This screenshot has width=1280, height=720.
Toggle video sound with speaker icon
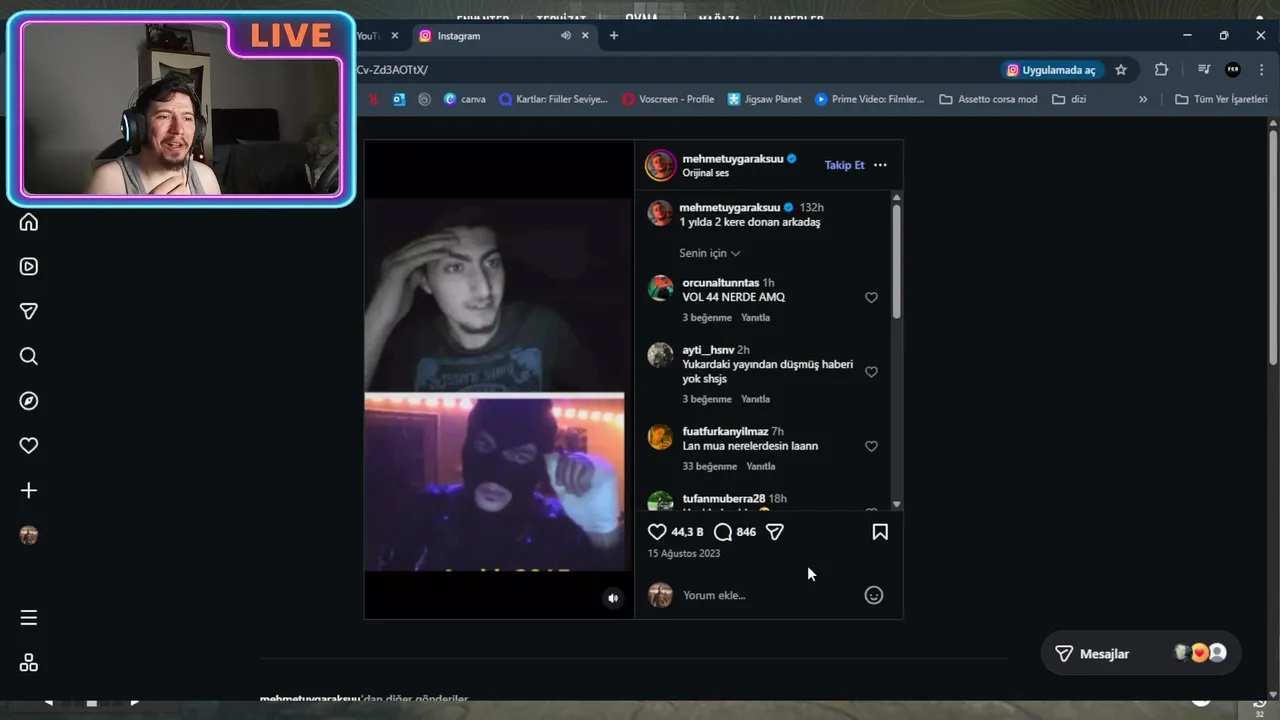(613, 598)
